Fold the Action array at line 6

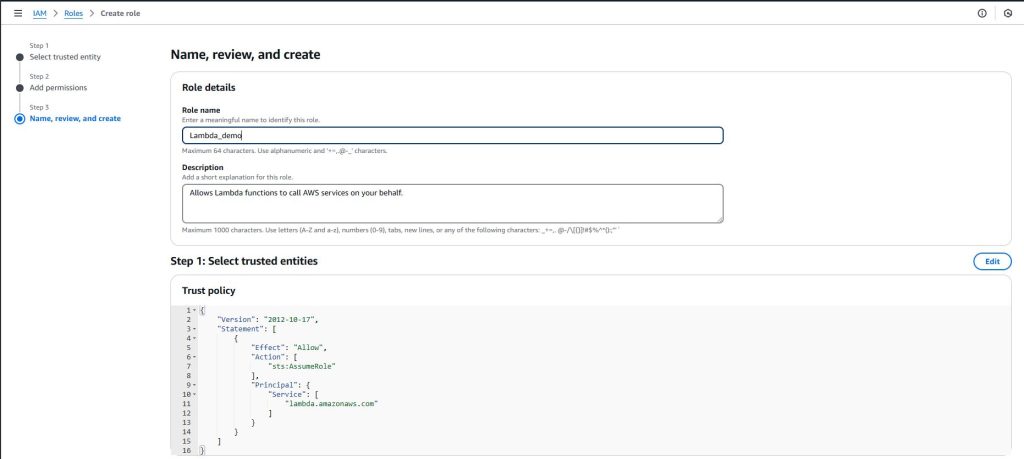[194, 356]
